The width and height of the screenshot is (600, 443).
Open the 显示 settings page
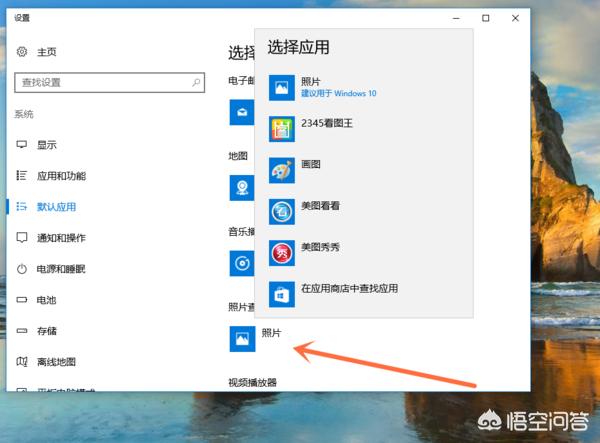point(46,145)
